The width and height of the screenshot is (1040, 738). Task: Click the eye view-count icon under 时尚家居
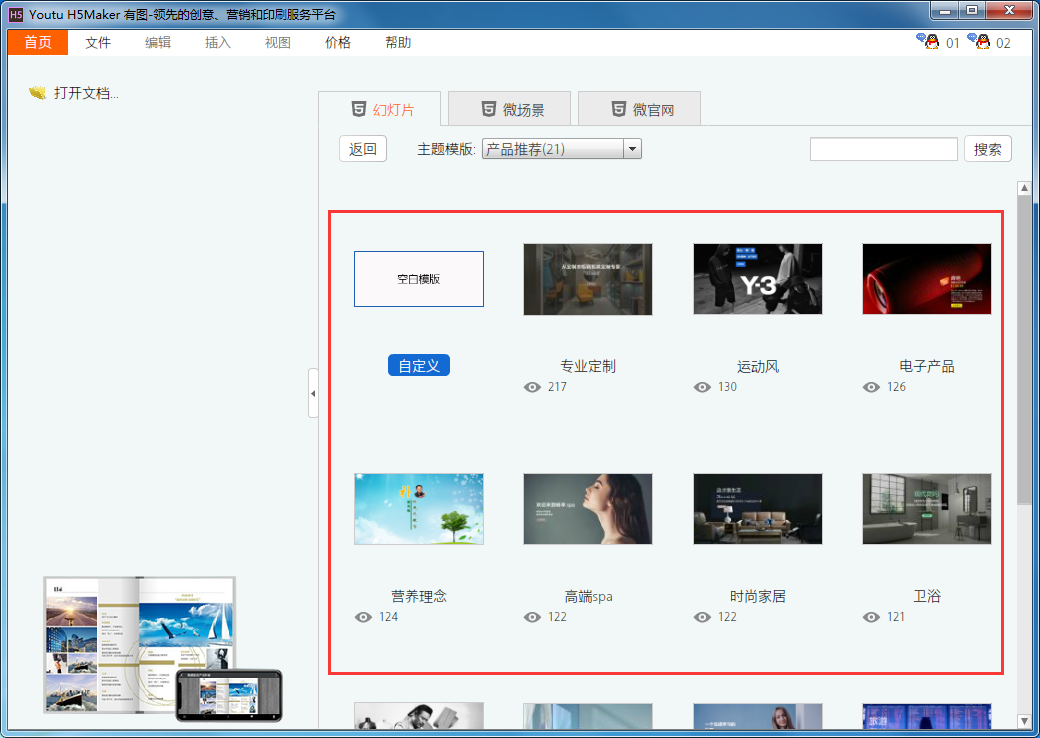pos(702,617)
